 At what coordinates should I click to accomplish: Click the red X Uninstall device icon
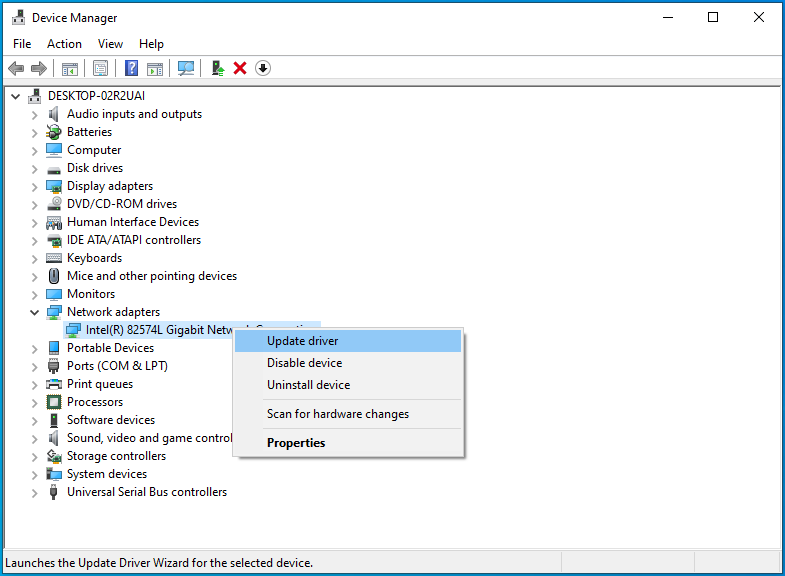pos(240,68)
